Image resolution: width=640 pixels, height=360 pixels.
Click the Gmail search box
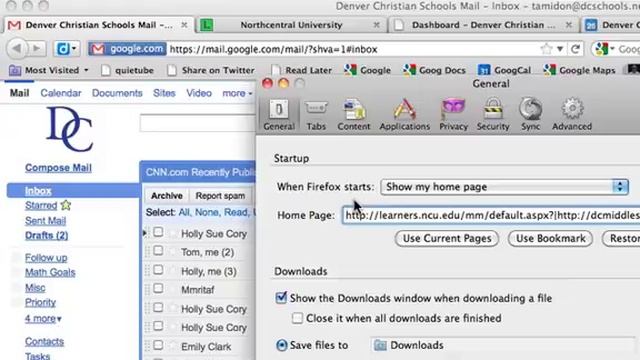(198, 123)
